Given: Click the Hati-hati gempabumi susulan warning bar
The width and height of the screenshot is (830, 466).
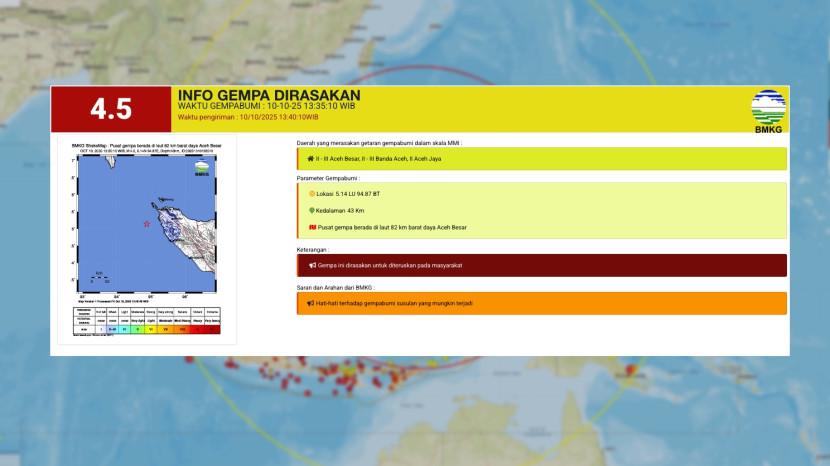Looking at the screenshot, I should click(x=542, y=303).
